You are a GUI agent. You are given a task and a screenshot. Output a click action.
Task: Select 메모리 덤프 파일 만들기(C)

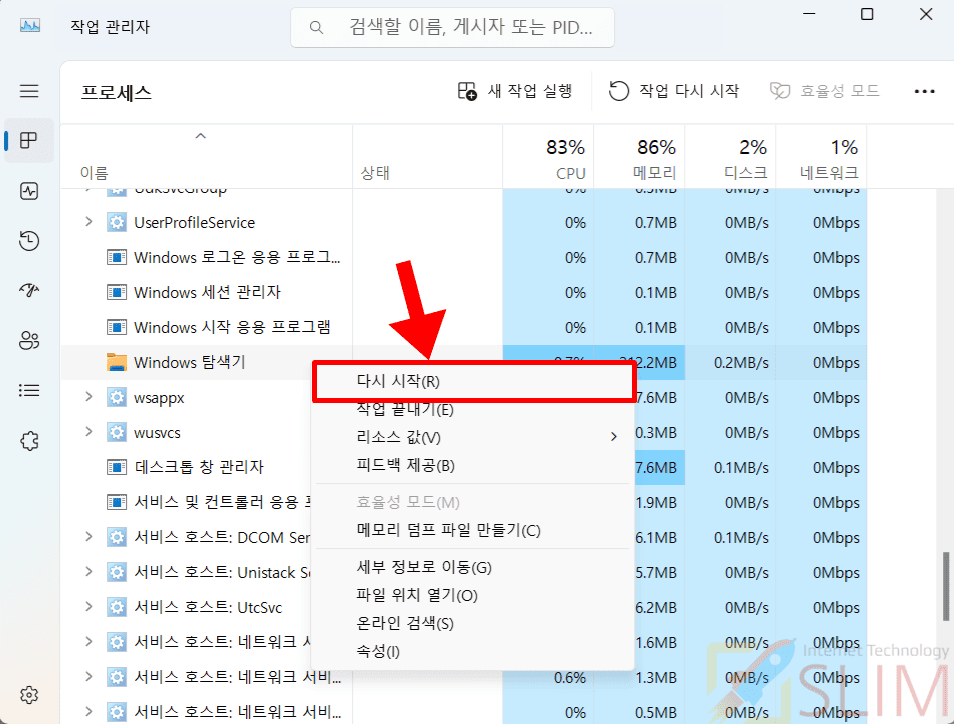[x=472, y=531]
